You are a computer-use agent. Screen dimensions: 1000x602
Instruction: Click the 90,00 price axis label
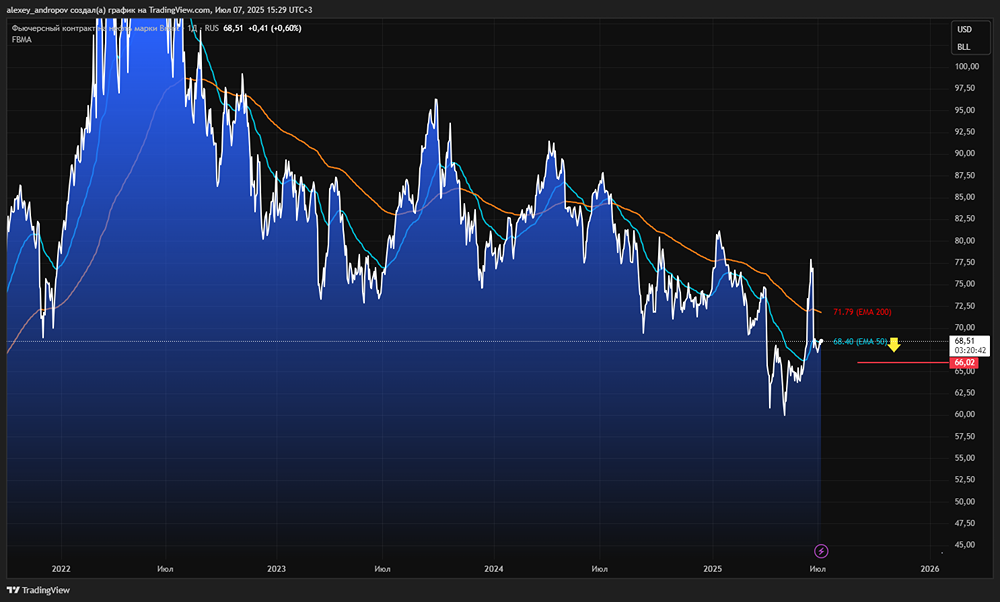click(x=965, y=153)
